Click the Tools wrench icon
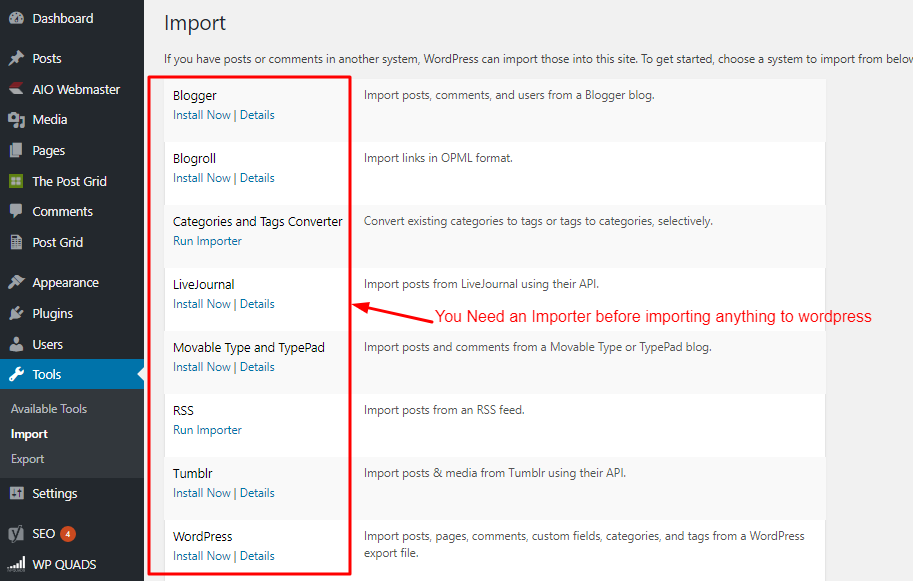The image size is (913, 581). coord(16,374)
